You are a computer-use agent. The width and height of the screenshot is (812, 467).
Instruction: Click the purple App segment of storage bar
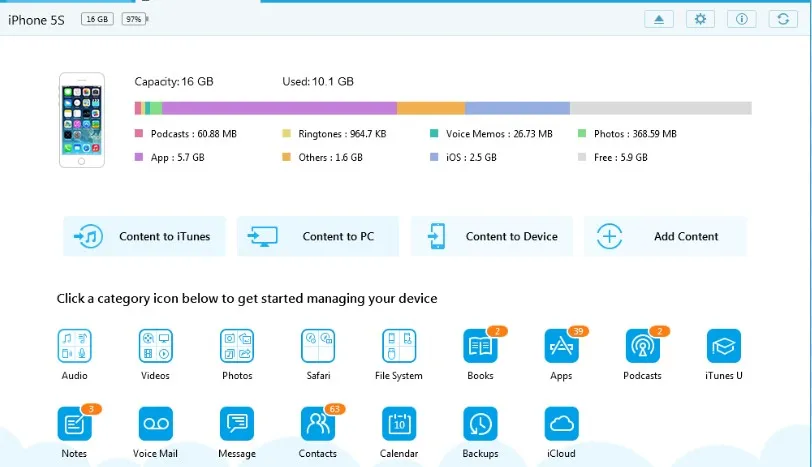click(x=280, y=108)
